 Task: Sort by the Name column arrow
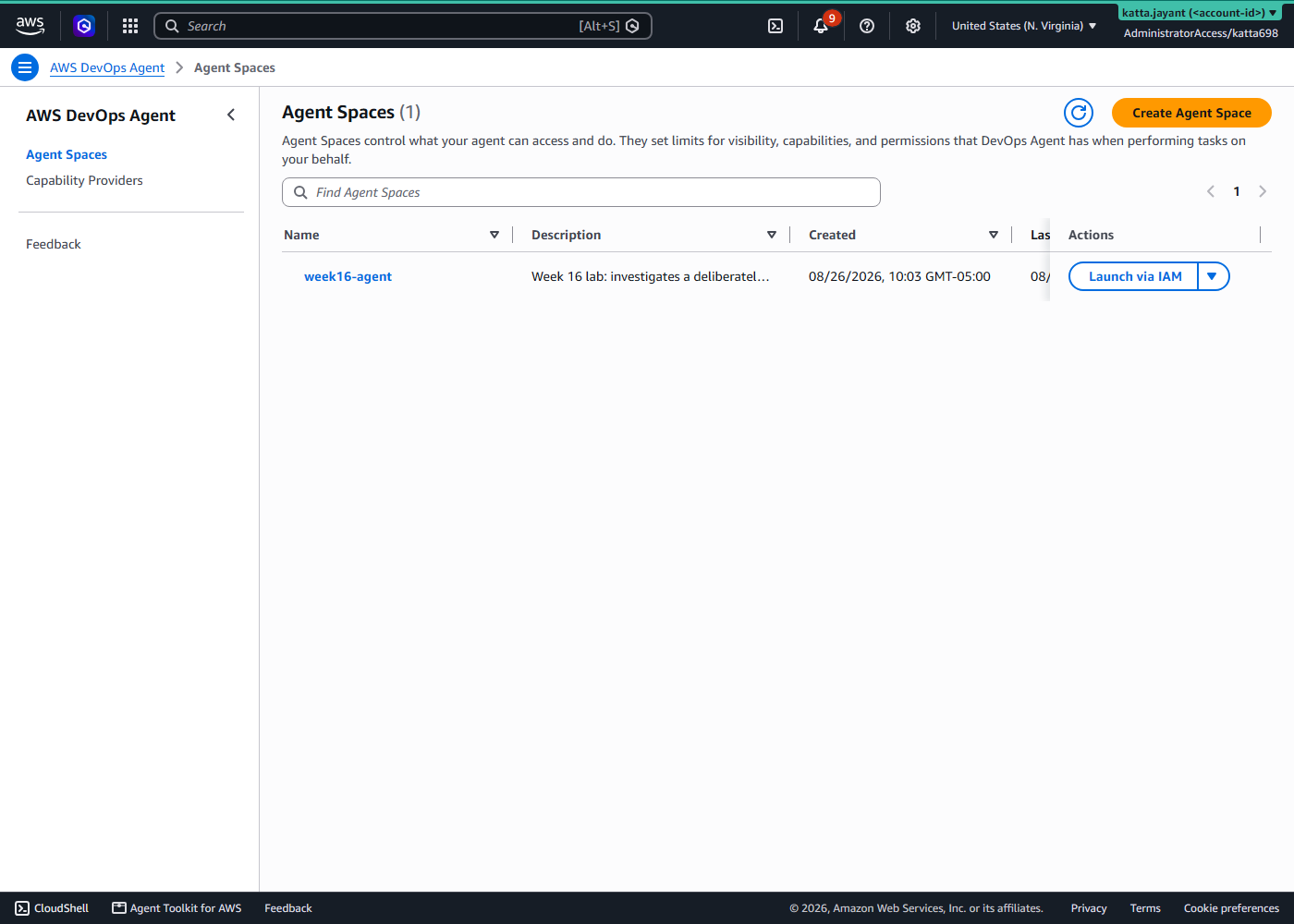pyautogui.click(x=494, y=235)
